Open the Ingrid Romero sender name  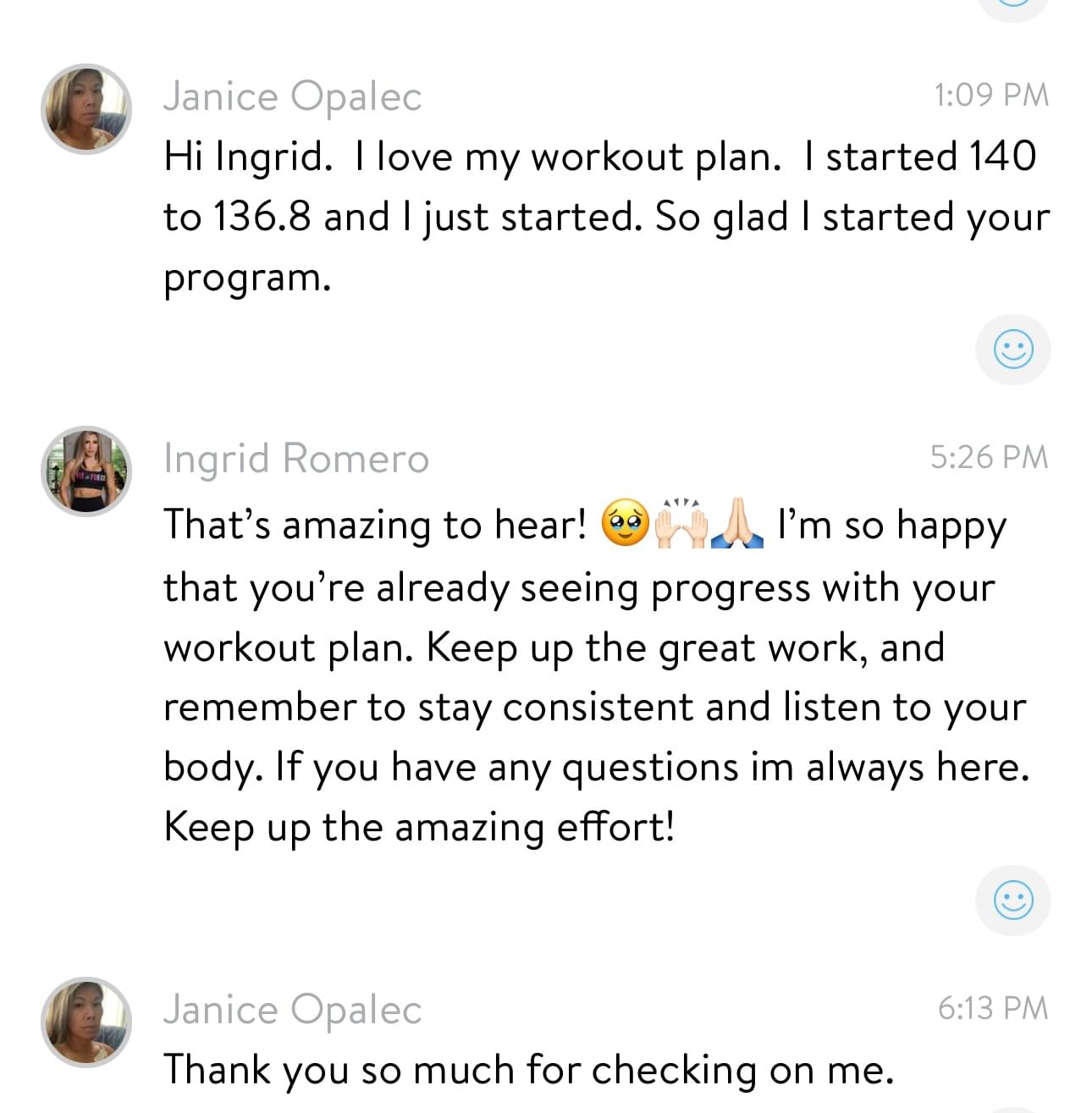coord(296,459)
